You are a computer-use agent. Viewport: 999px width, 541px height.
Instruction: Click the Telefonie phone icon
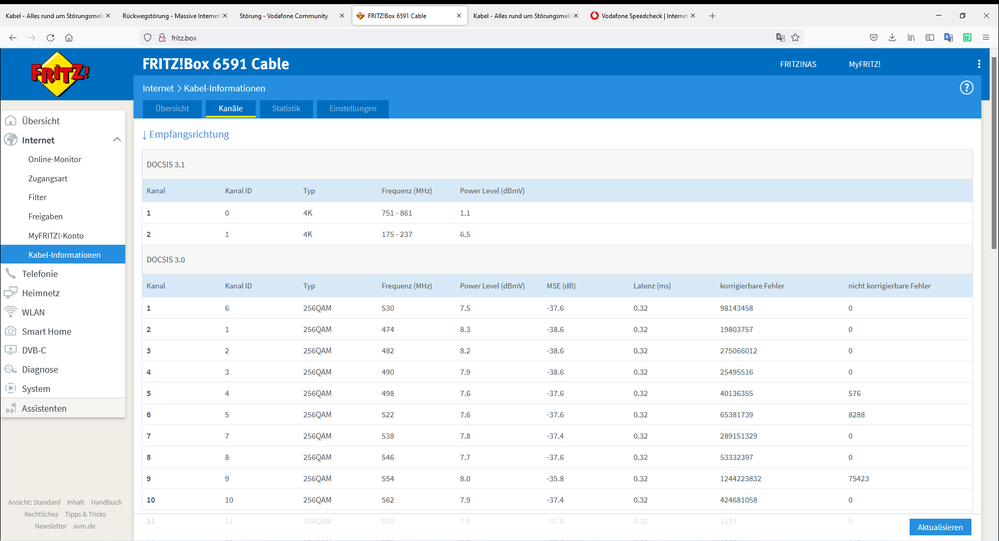(x=11, y=273)
